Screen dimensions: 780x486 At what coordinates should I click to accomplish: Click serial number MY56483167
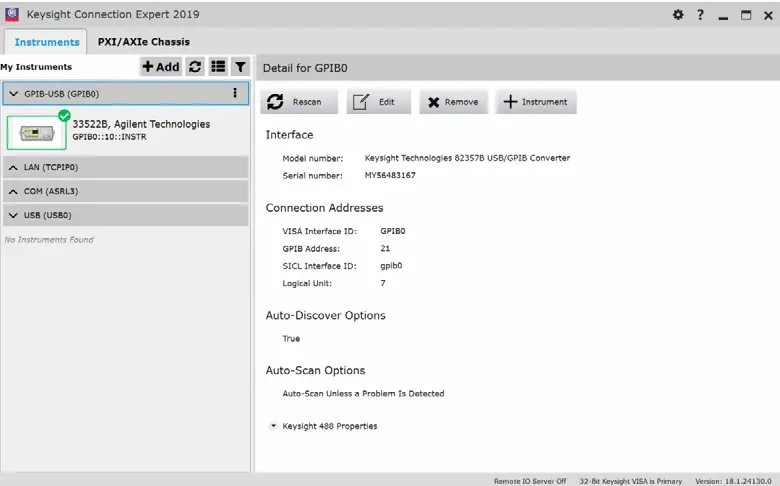point(390,175)
